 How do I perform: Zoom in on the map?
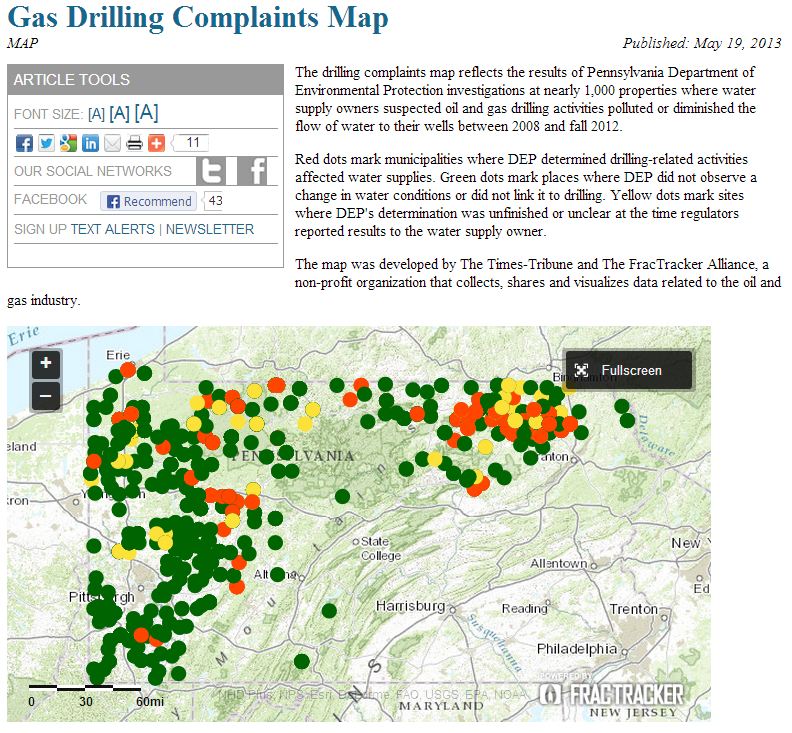click(x=46, y=363)
